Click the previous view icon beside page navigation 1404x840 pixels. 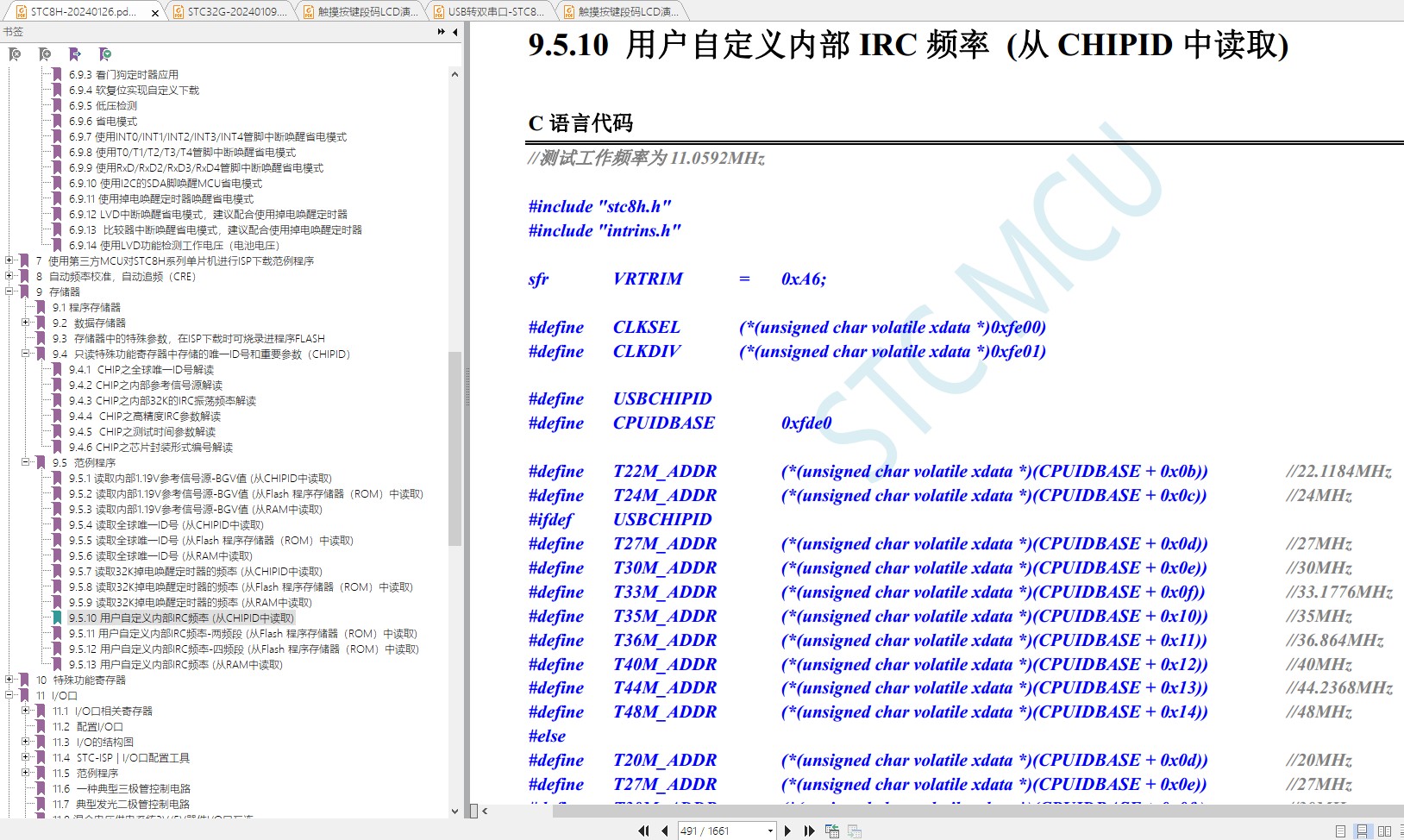pyautogui.click(x=832, y=831)
